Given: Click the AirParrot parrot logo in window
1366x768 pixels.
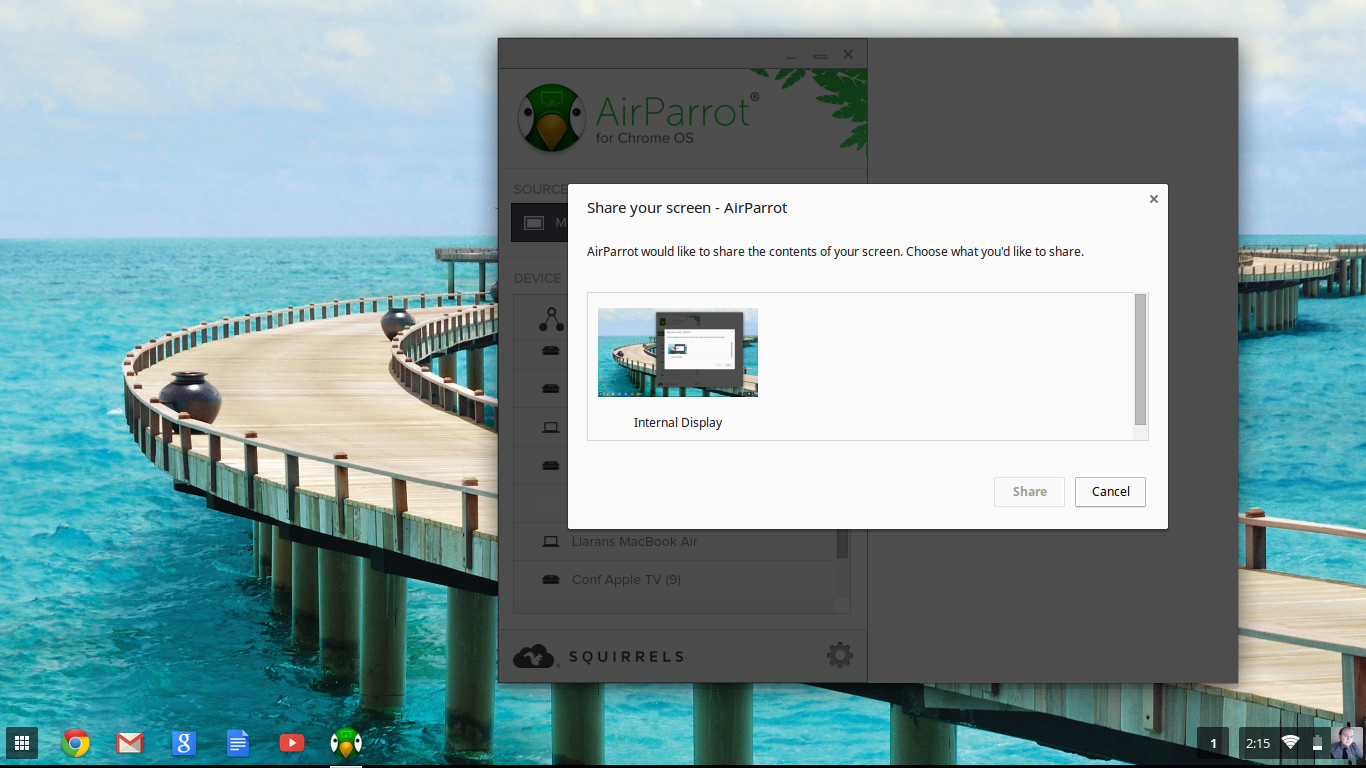Looking at the screenshot, I should [x=552, y=118].
